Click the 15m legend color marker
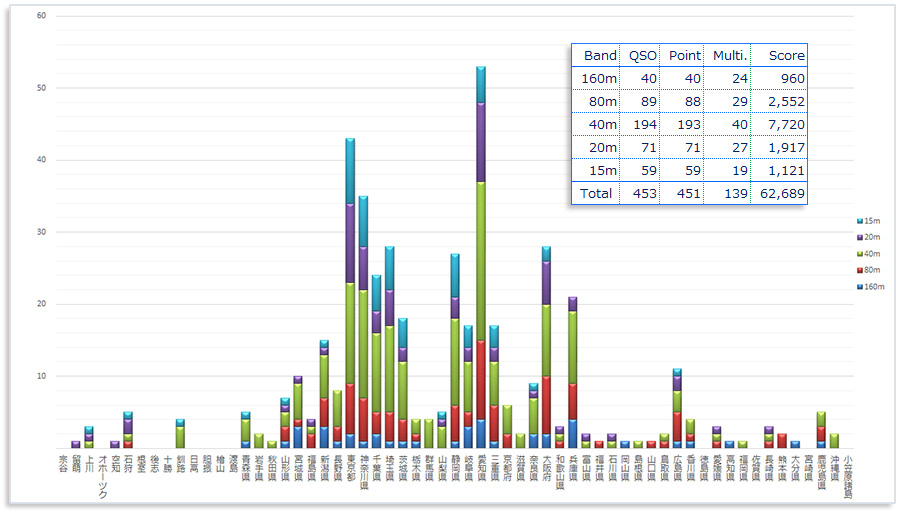Image resolution: width=900 pixels, height=513 pixels. pyautogui.click(x=859, y=220)
